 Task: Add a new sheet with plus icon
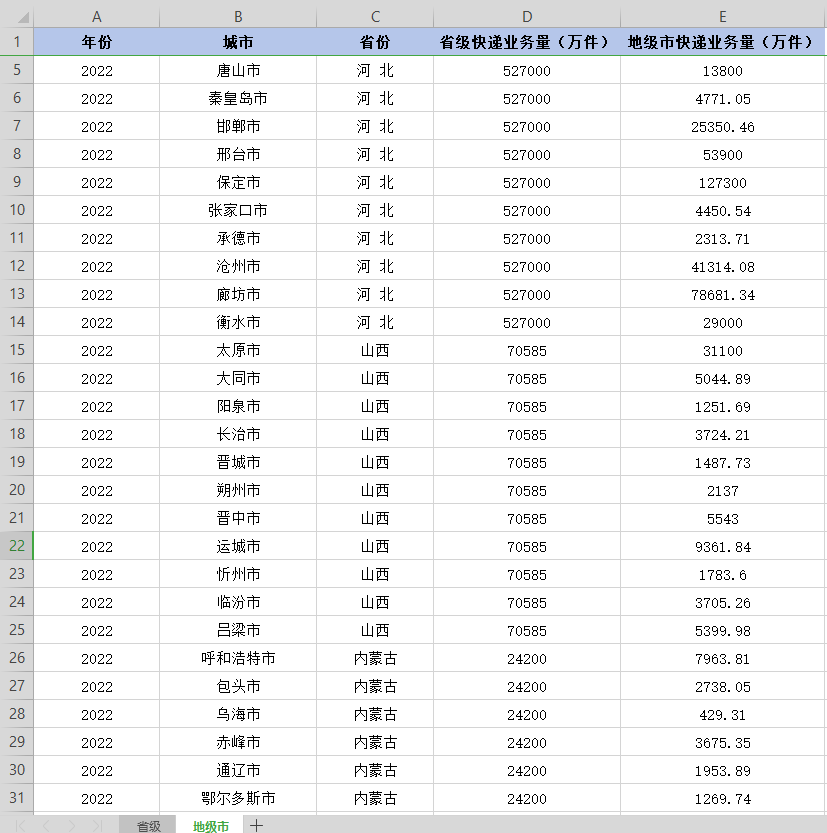[257, 826]
